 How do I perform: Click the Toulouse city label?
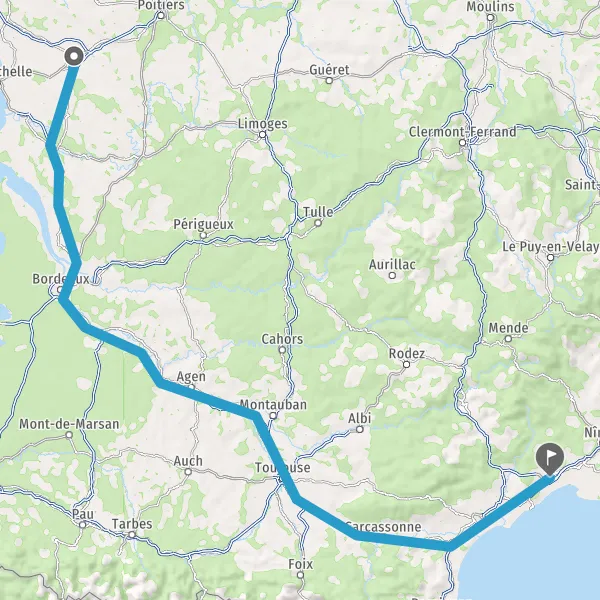[282, 467]
